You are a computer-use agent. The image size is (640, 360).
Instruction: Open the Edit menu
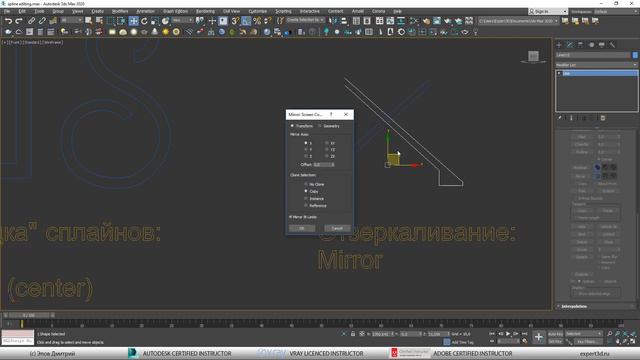(22, 11)
